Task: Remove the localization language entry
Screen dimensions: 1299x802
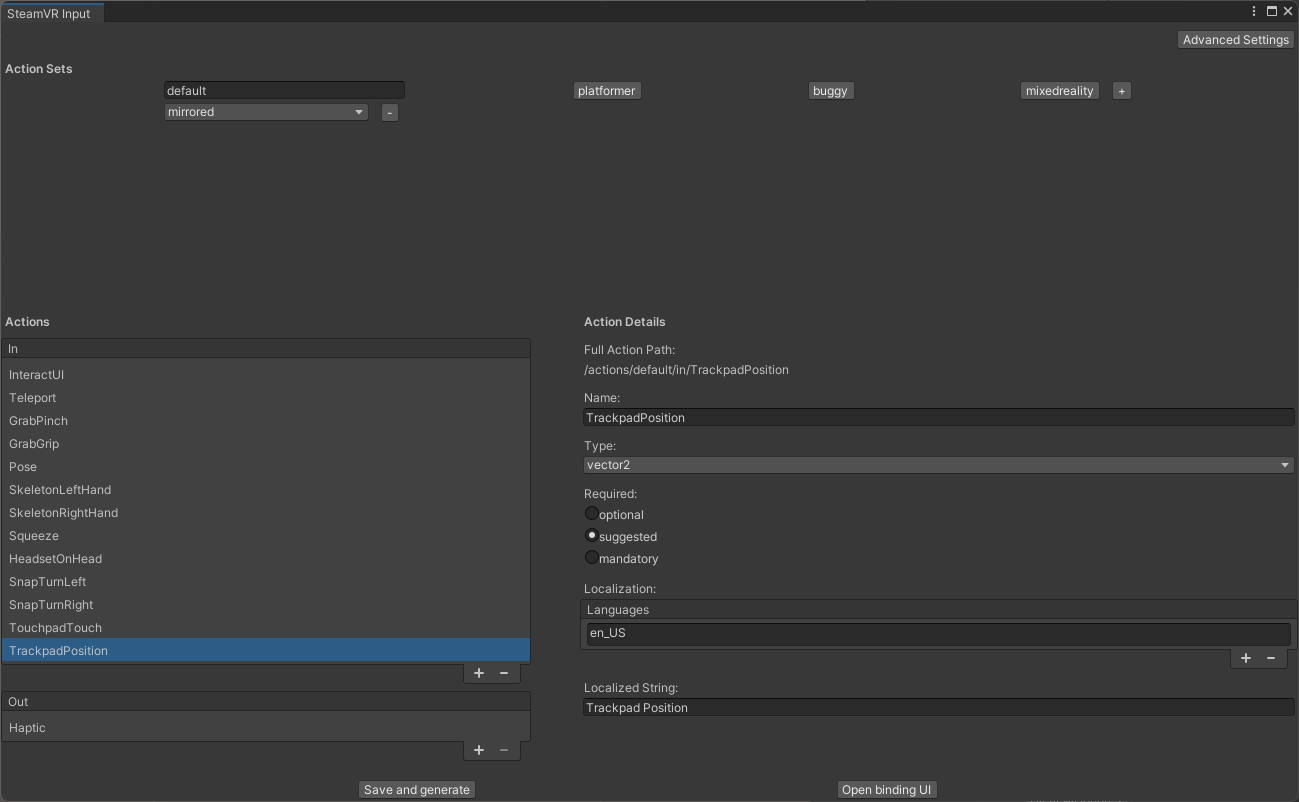Action: click(1271, 658)
